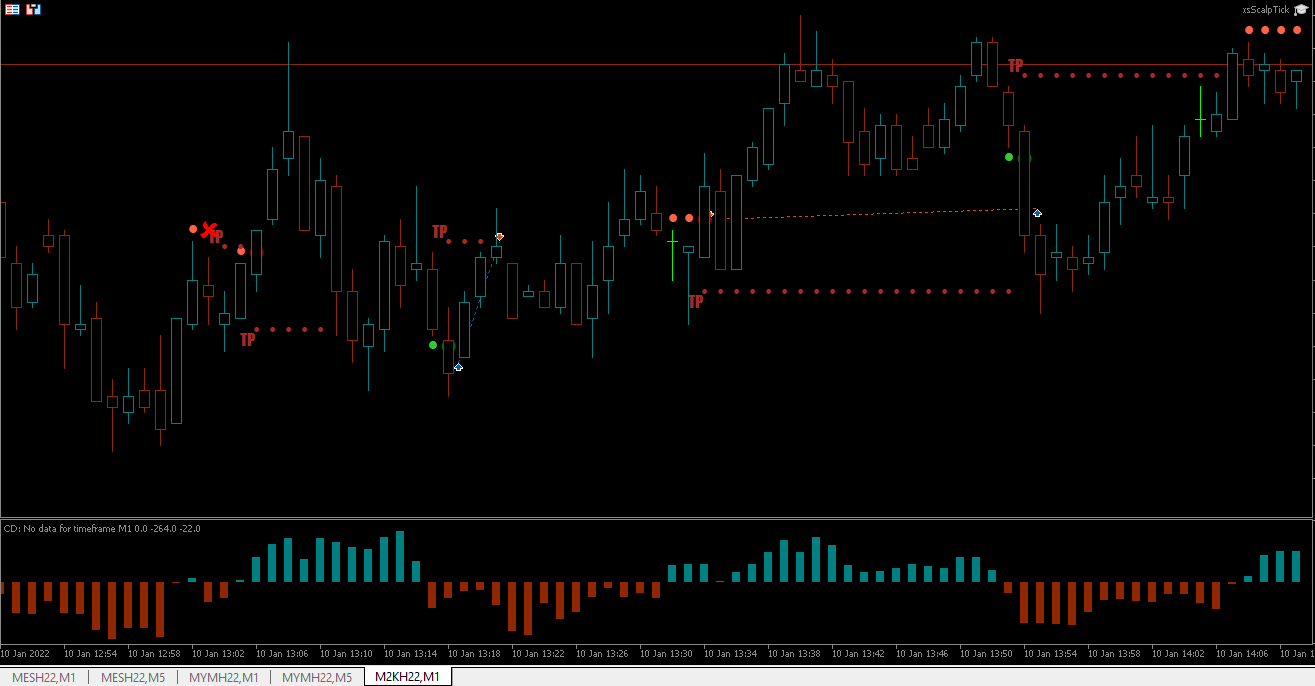Select the bright green candle near 14:02
Screen dimensions: 1315x686
pyautogui.click(x=1201, y=111)
